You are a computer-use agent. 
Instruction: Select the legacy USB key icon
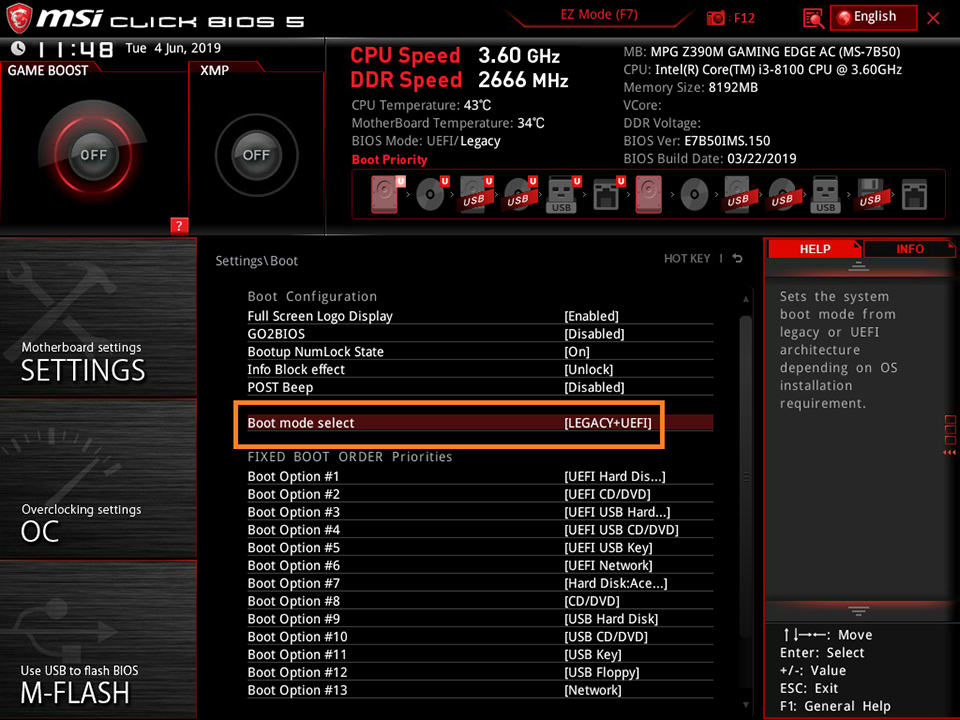tap(825, 195)
